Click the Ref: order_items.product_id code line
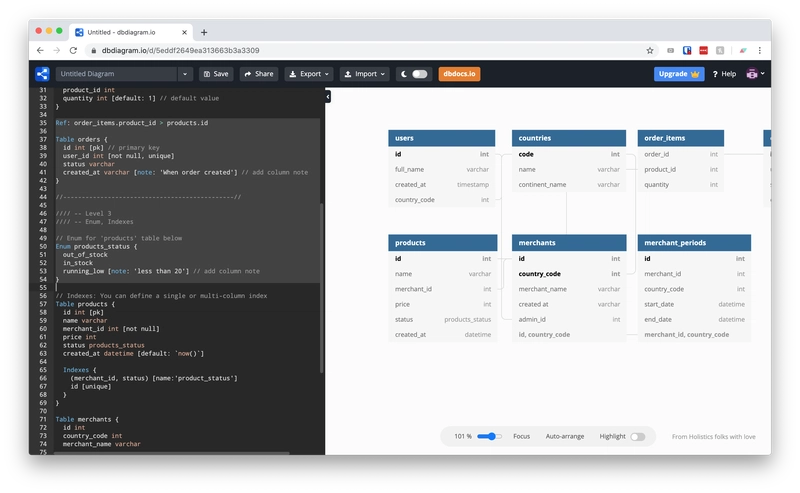This screenshot has width=800, height=493. click(x=132, y=123)
